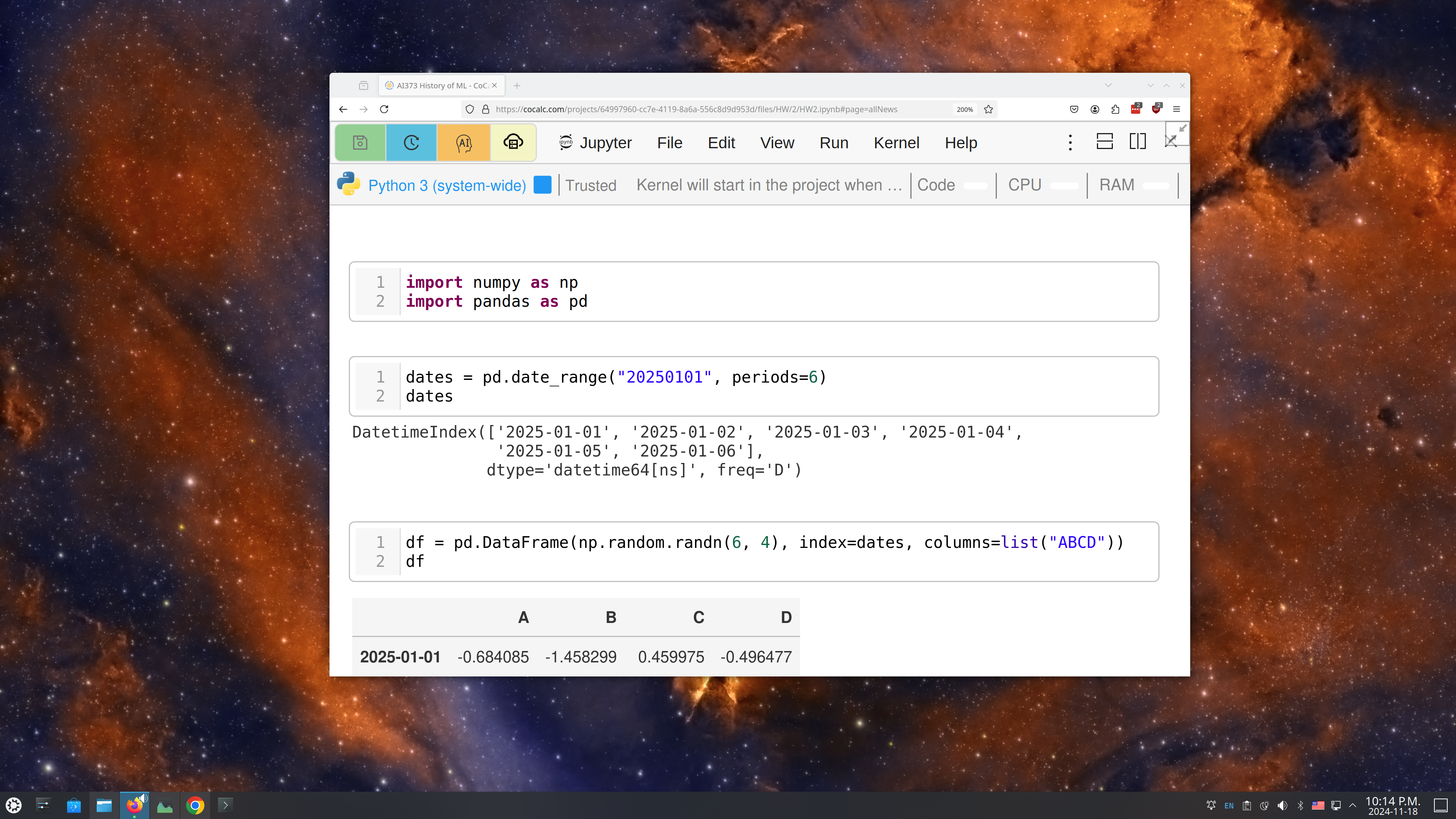Open the Python 3 (system-wide) kernel selector
Screen dimensions: 1456x819
447,185
